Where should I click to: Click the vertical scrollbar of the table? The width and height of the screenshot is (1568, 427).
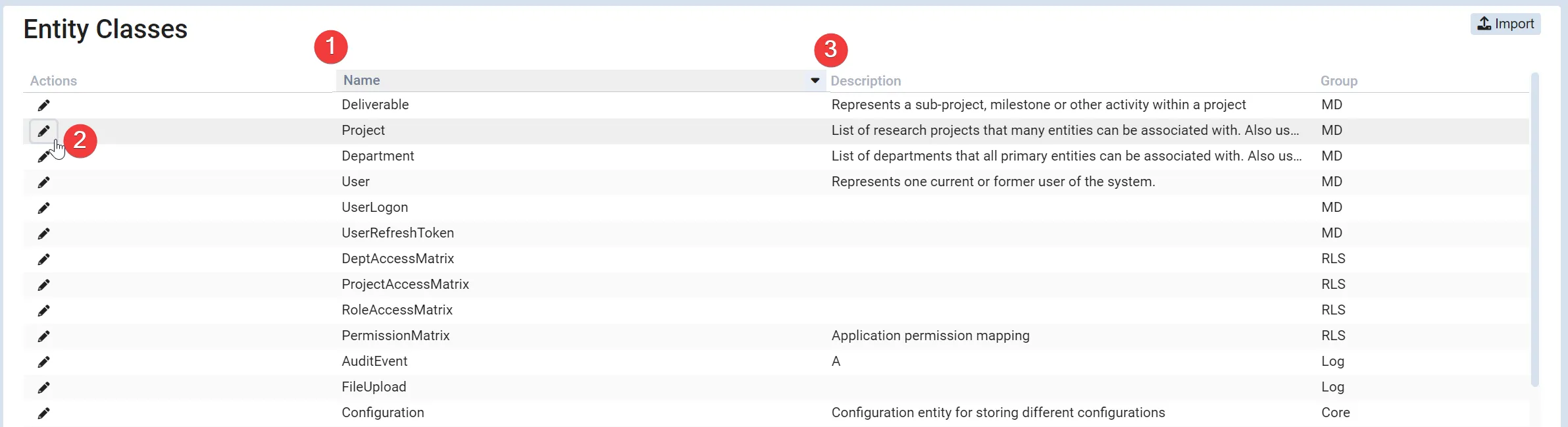(1534, 230)
